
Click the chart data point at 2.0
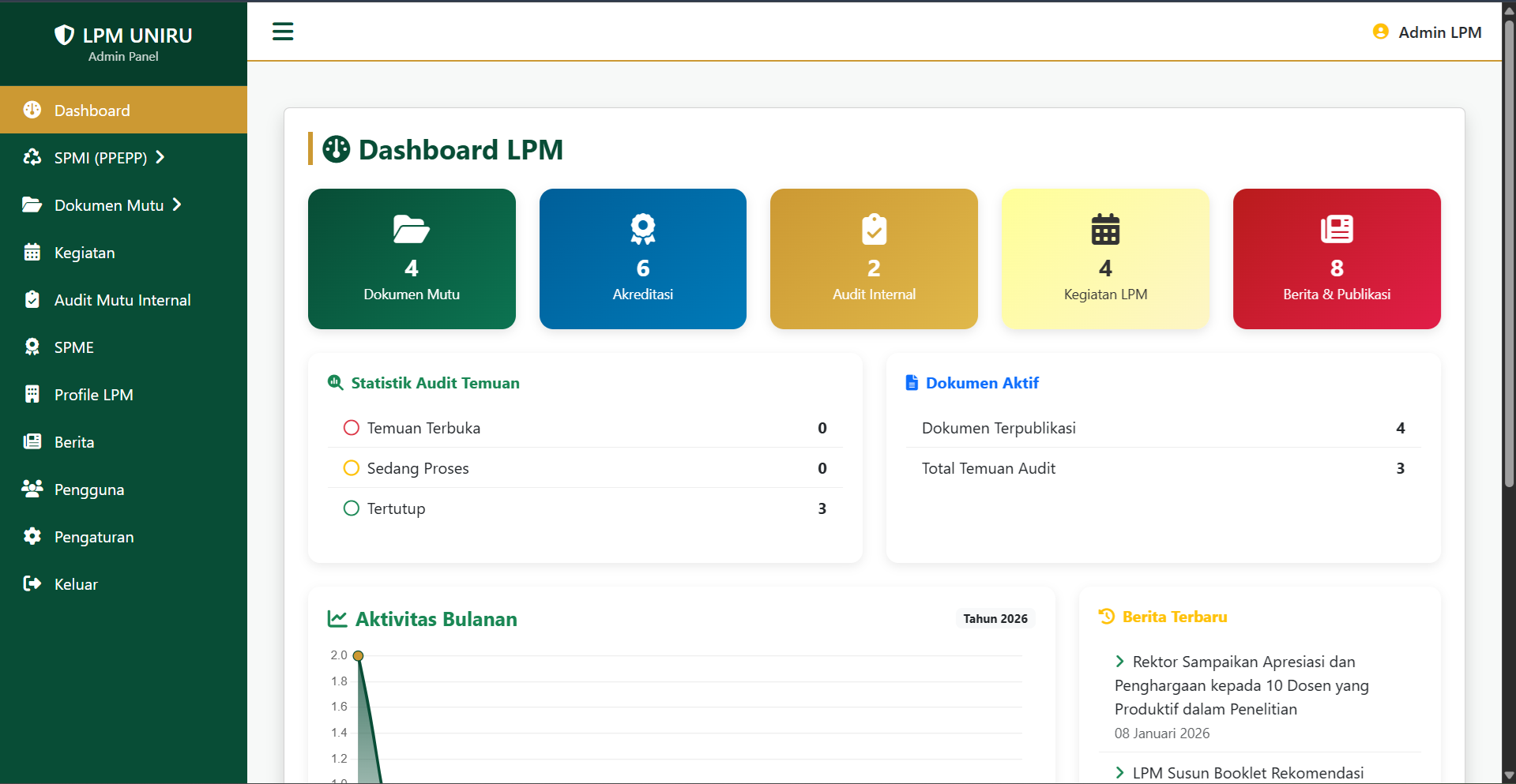point(358,655)
